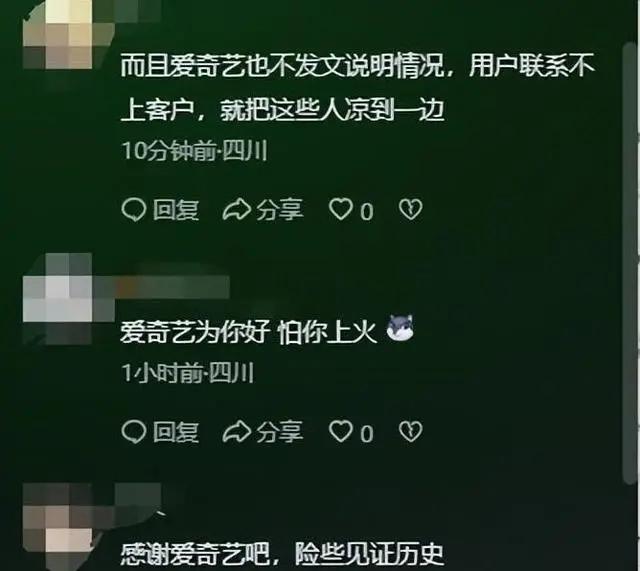This screenshot has width=640, height=571.
Task: Open the third commenter's avatar
Action: [61, 527]
